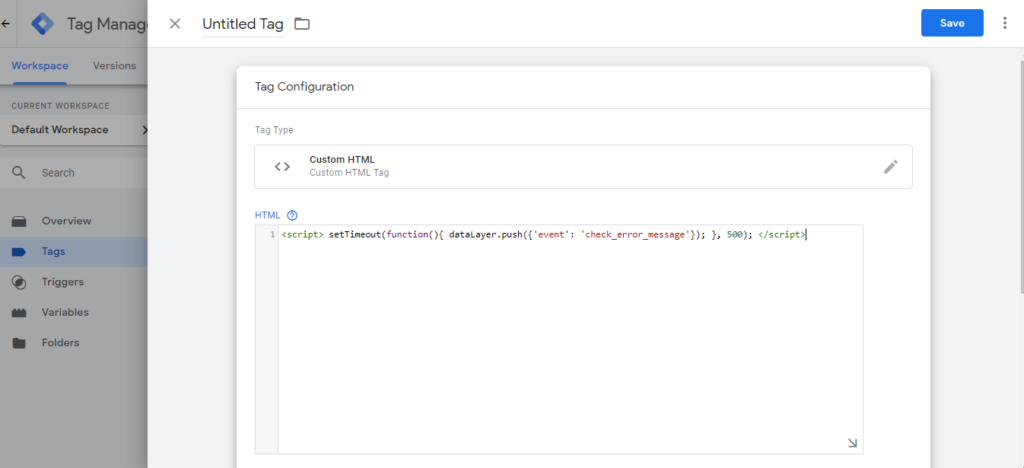Click the search magnifier icon

19,172
